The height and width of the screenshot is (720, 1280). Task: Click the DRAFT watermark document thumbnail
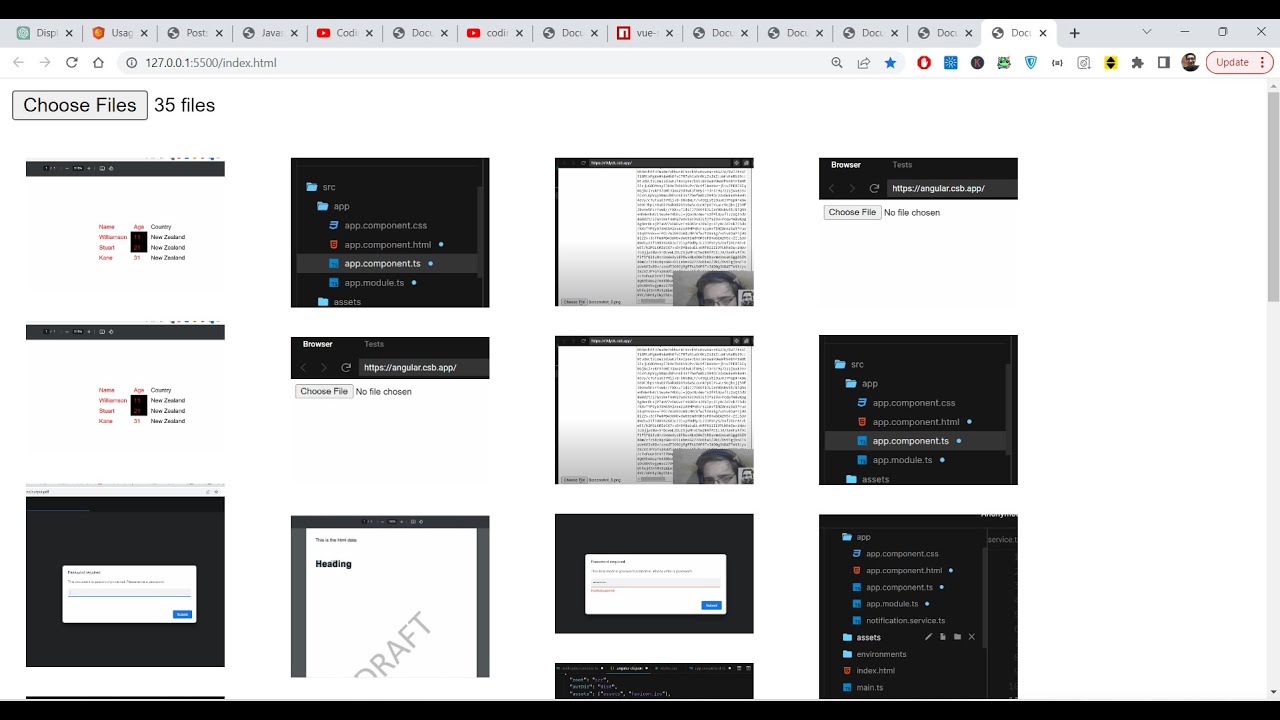(x=390, y=596)
